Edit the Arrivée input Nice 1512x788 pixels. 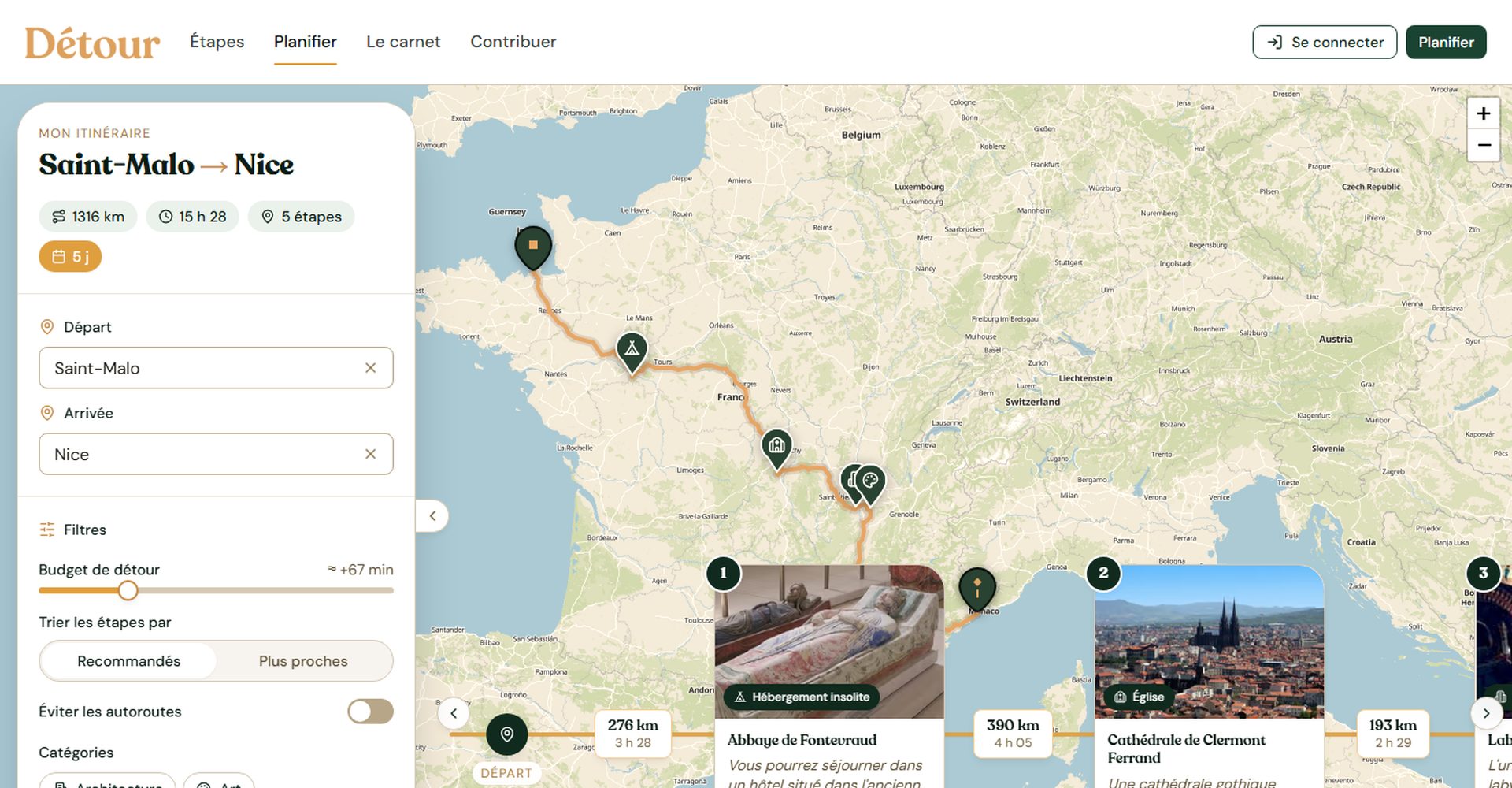(216, 454)
